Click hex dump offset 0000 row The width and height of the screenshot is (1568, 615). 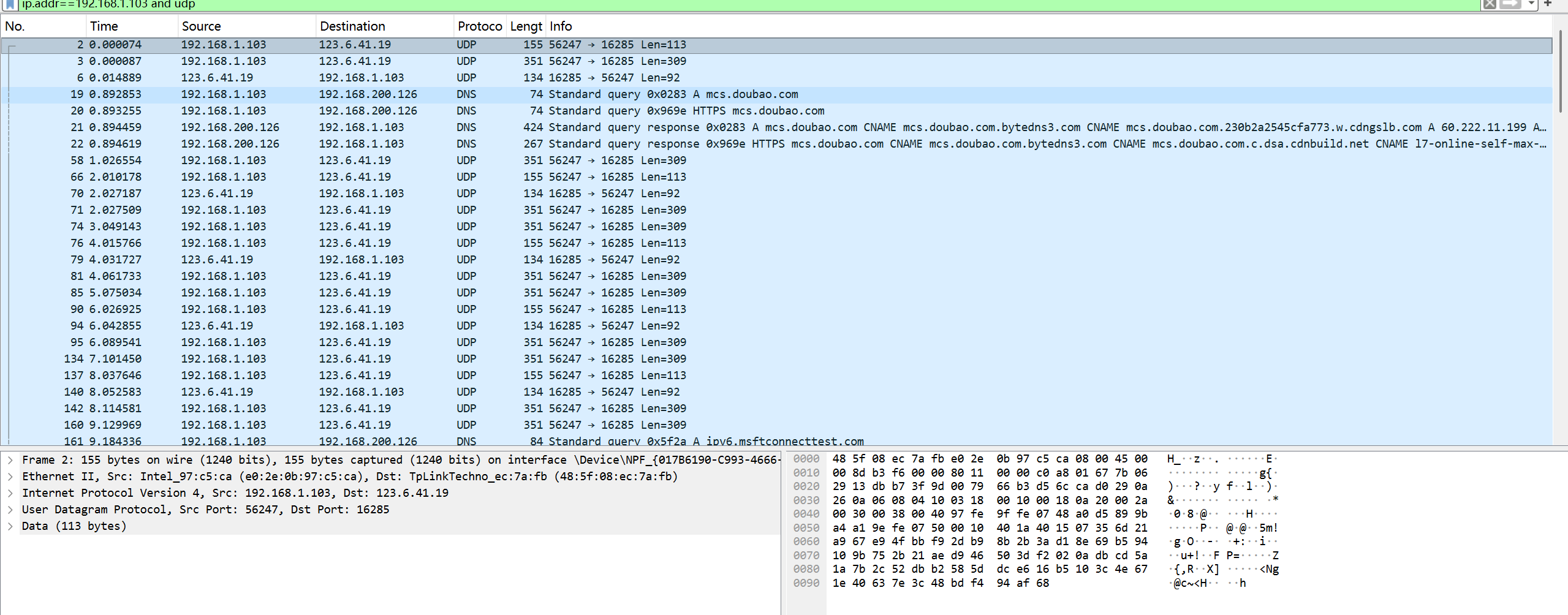[1036, 459]
